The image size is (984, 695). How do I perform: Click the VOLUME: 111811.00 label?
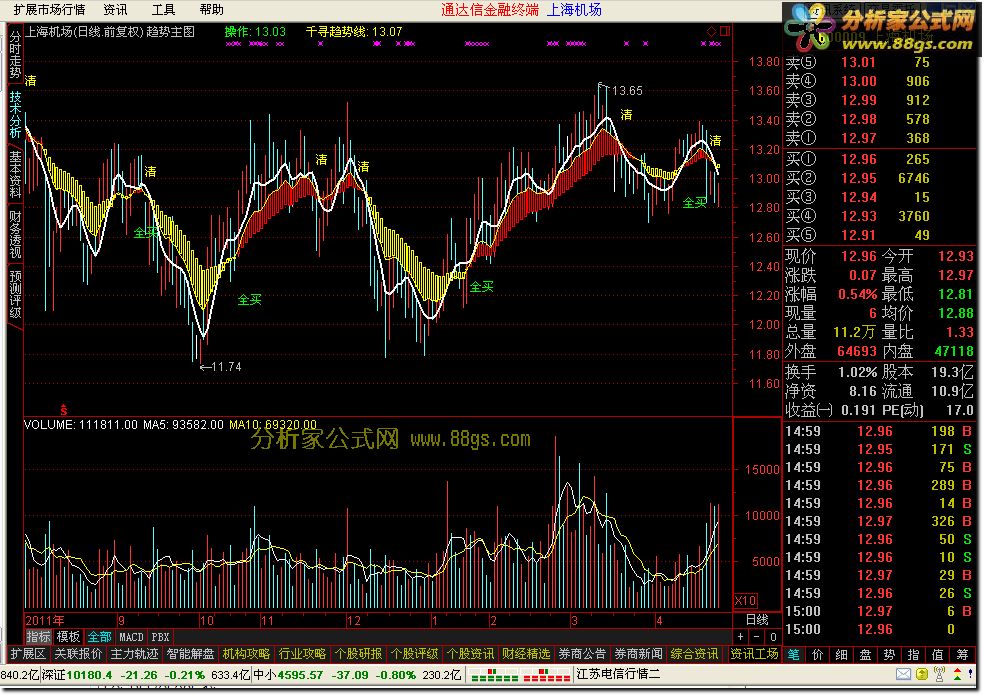click(81, 425)
